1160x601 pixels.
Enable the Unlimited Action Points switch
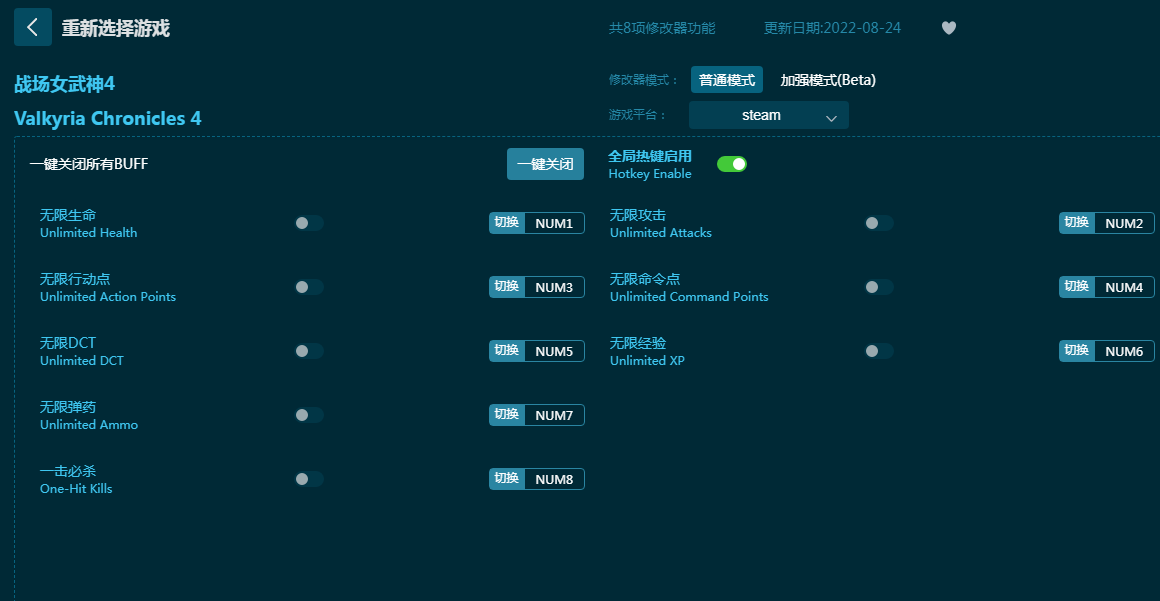309,287
